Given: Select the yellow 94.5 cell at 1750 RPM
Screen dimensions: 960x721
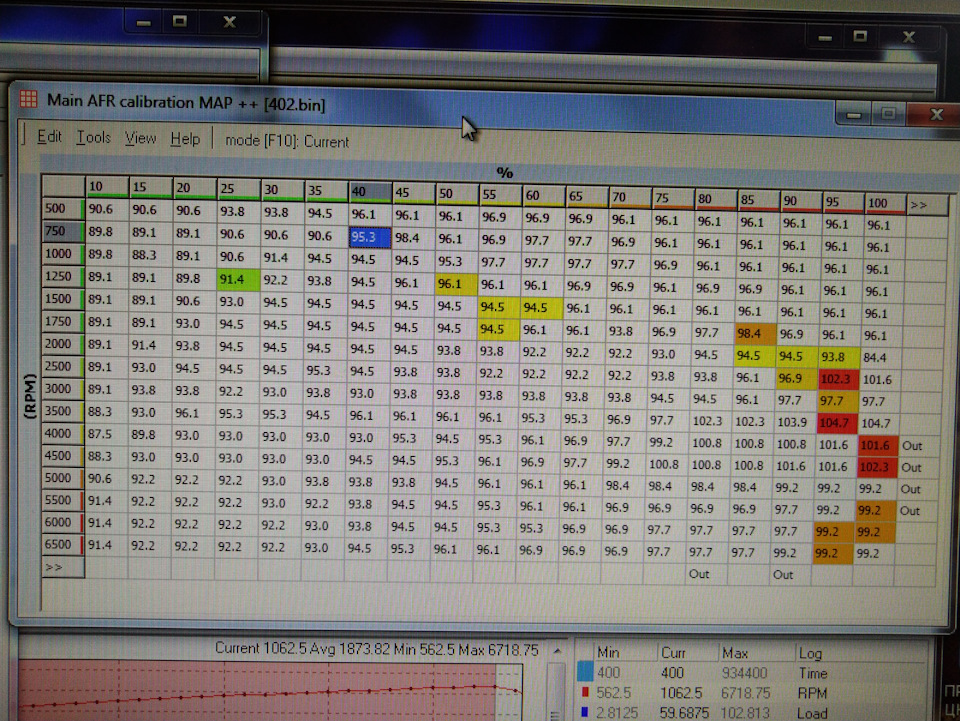Looking at the screenshot, I should [498, 329].
